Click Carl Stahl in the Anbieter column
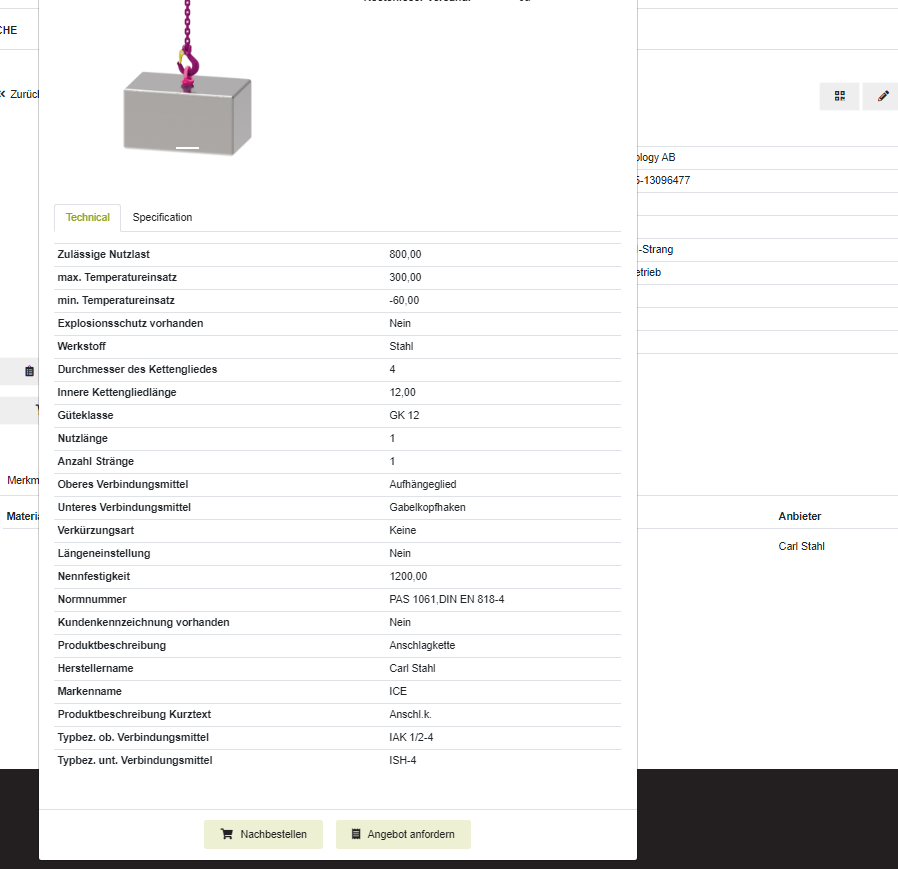 pyautogui.click(x=801, y=546)
